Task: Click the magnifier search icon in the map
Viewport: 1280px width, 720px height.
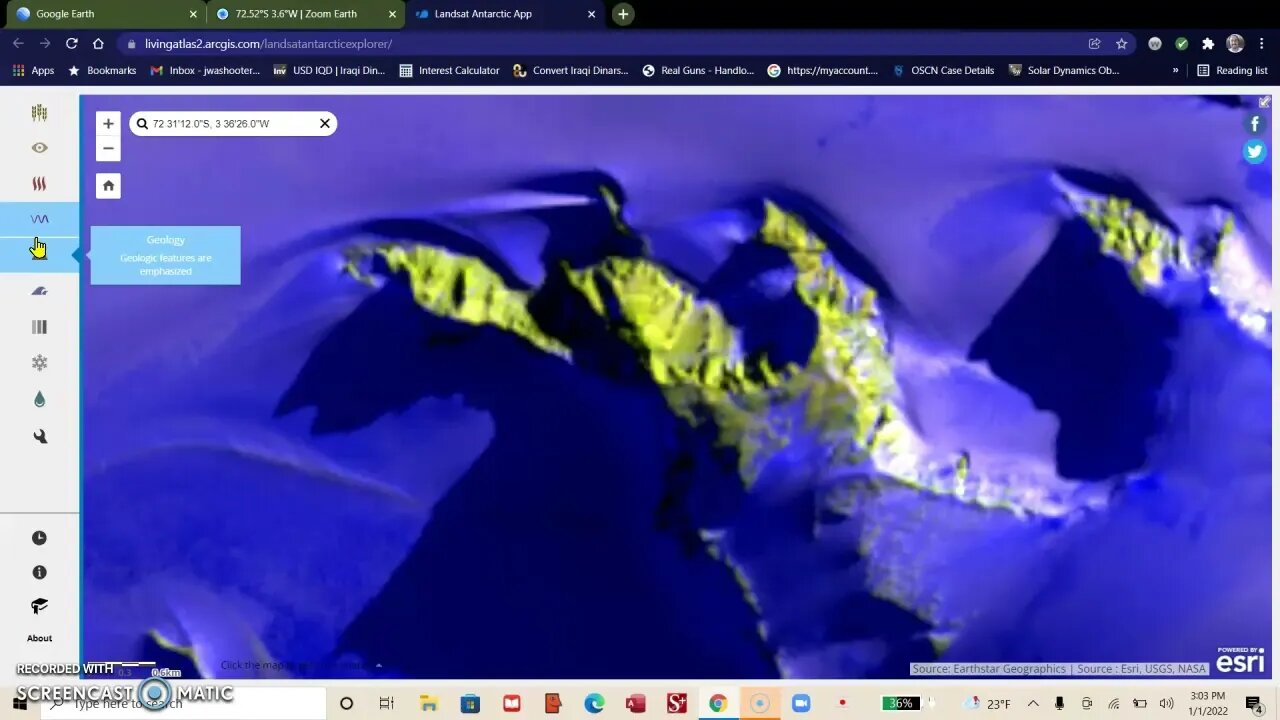Action: [142, 124]
